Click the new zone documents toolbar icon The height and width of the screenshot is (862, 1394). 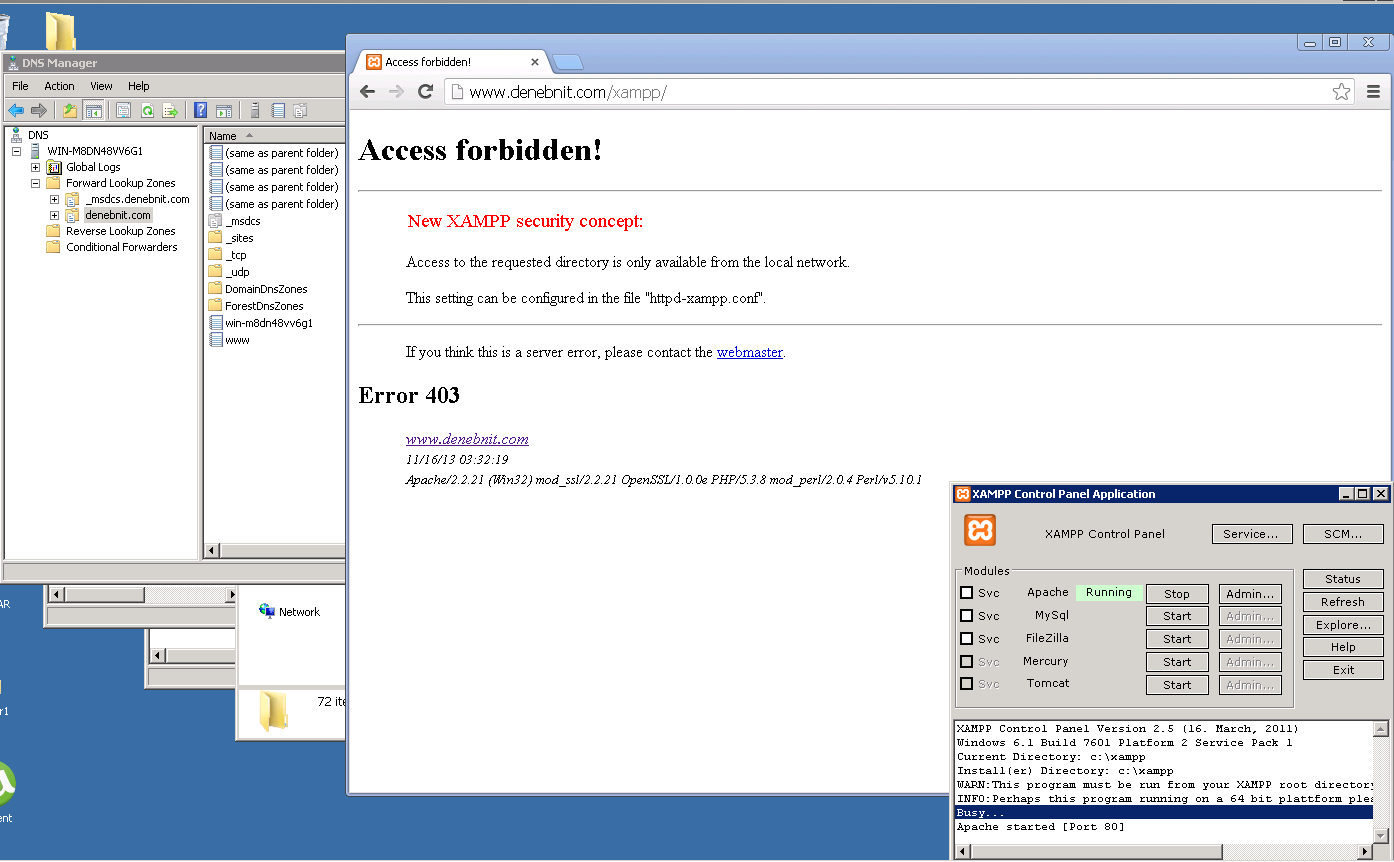[x=300, y=110]
